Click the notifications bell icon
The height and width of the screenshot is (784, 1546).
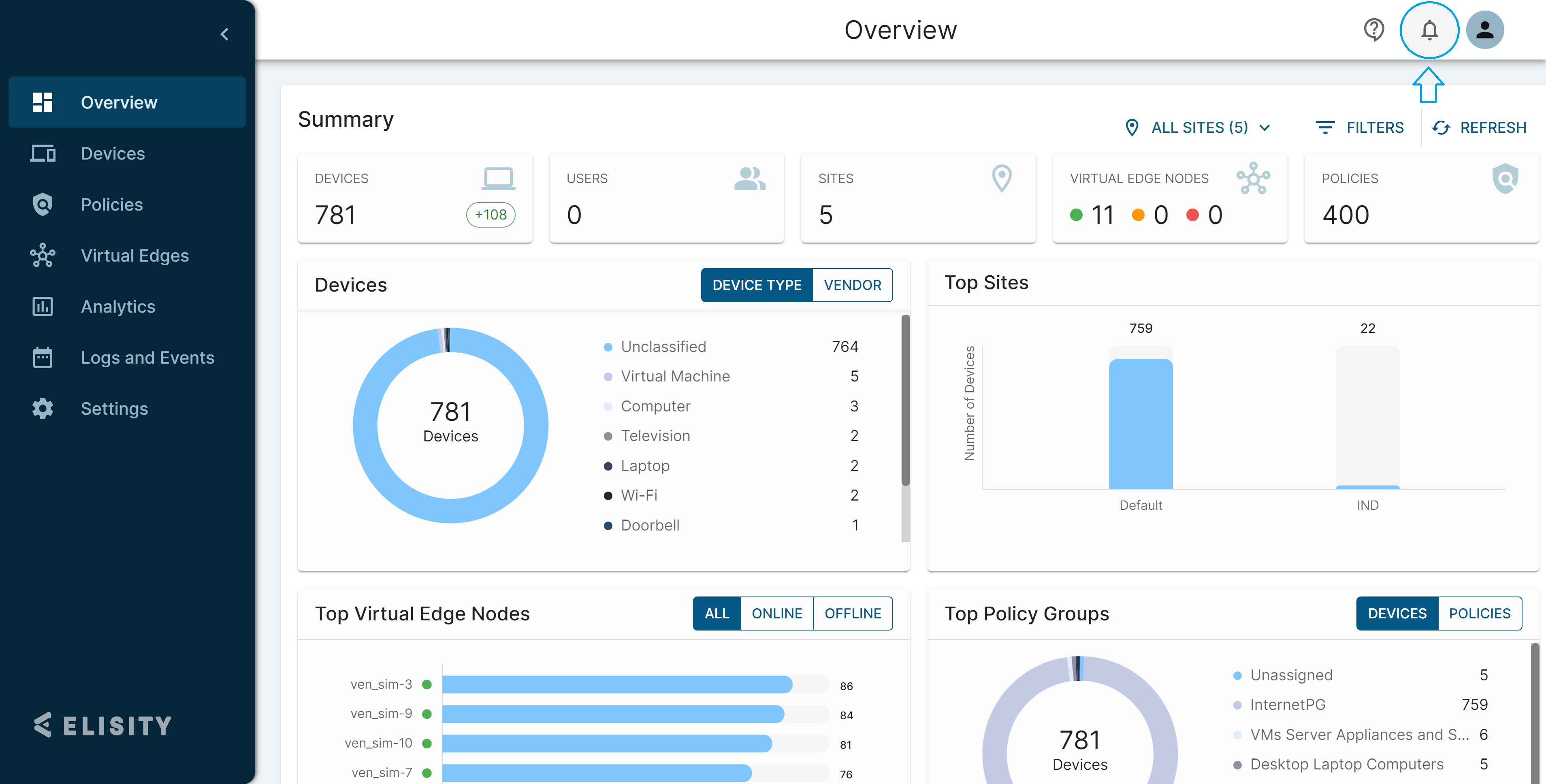[x=1429, y=30]
